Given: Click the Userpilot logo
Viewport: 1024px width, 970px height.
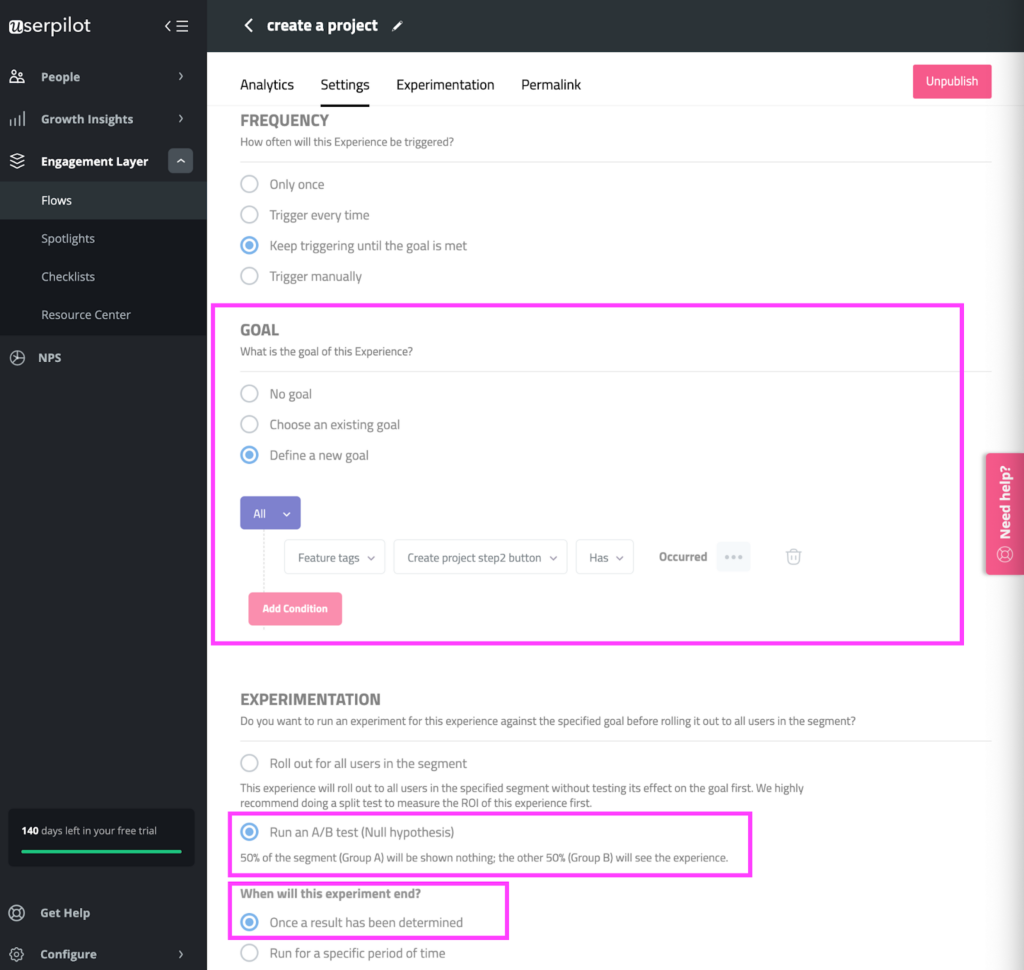Looking at the screenshot, I should [x=50, y=26].
